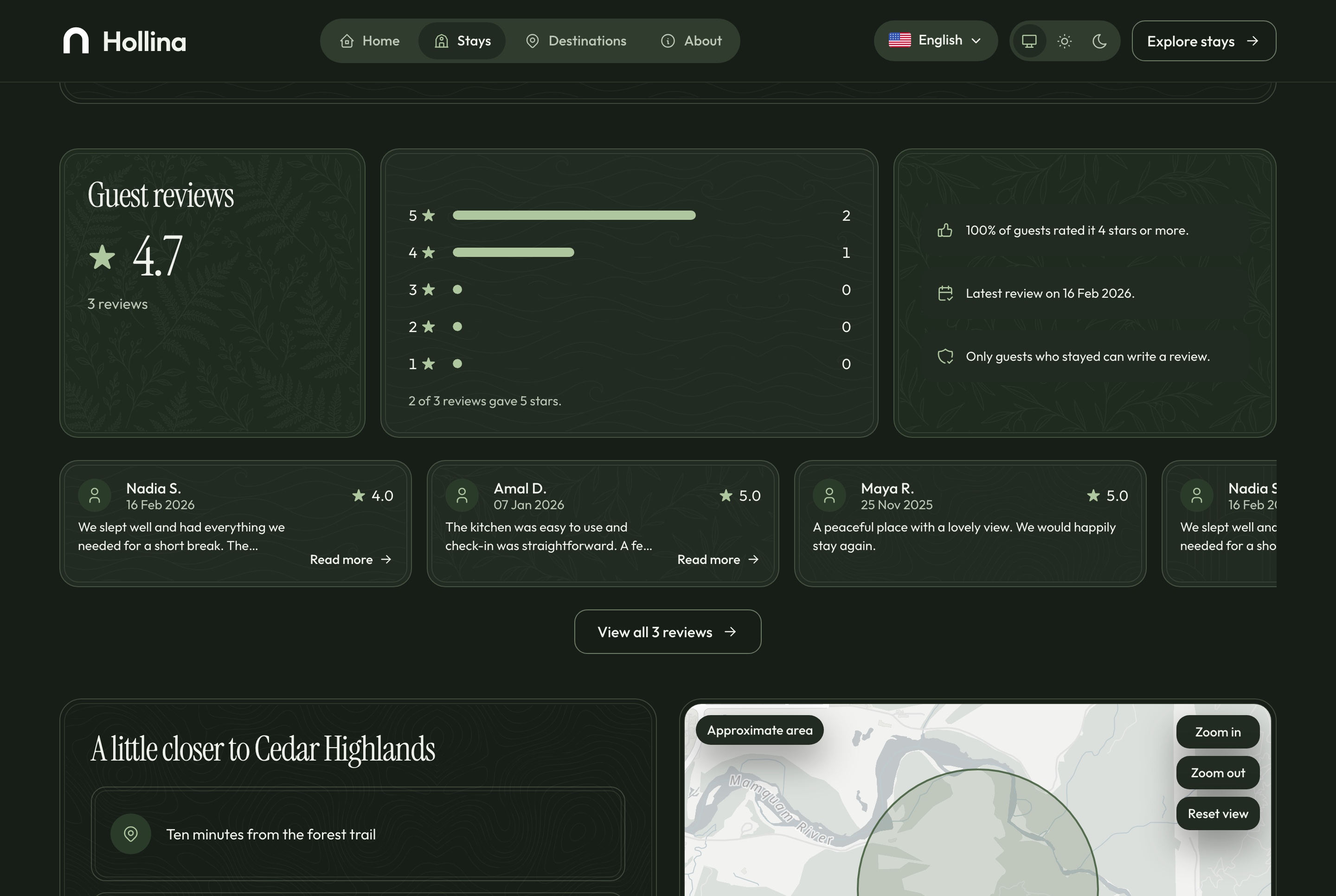Click the Hollina arch logo icon

[x=76, y=40]
